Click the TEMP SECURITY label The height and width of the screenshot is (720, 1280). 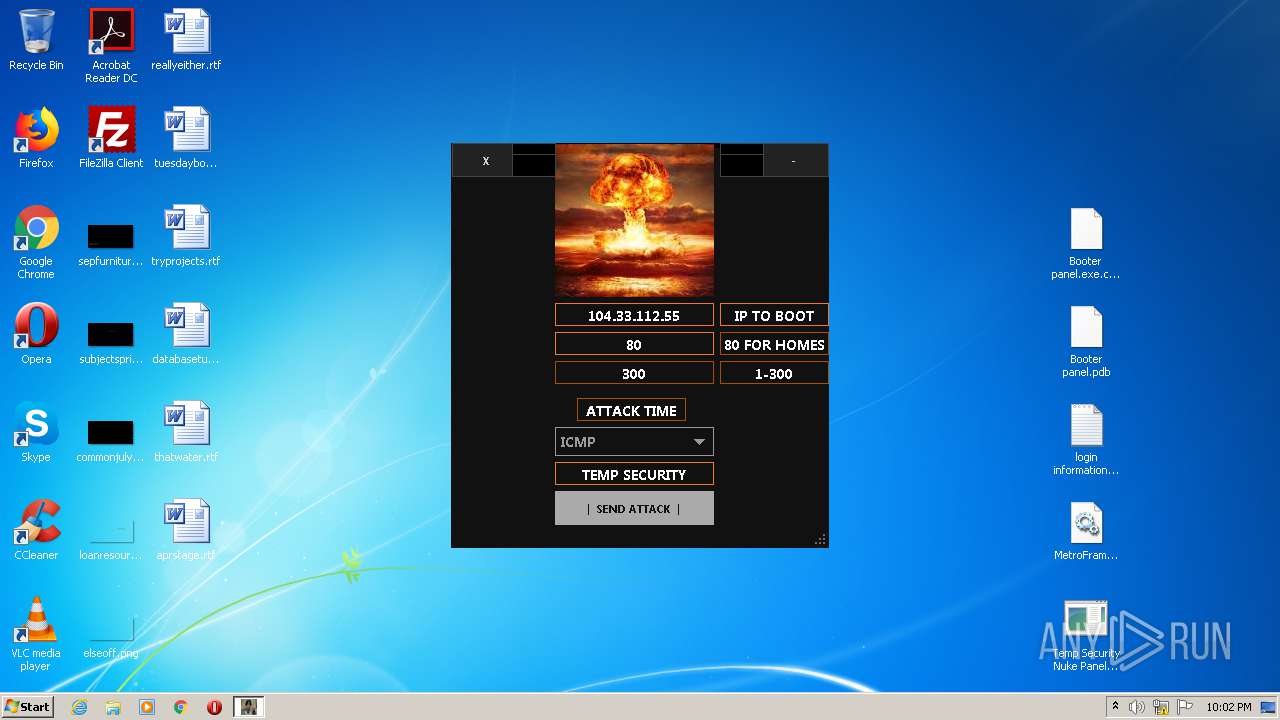click(x=634, y=475)
